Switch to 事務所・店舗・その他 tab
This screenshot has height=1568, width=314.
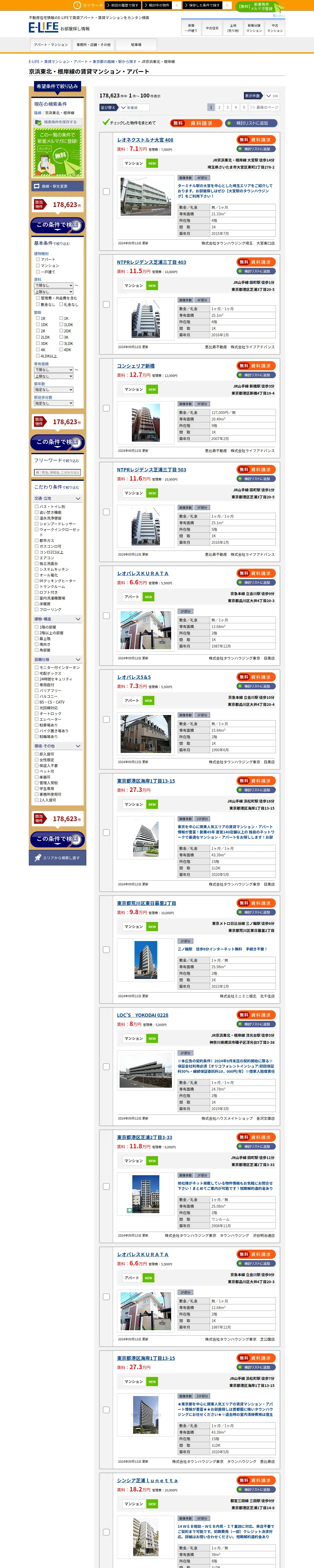coord(93,44)
